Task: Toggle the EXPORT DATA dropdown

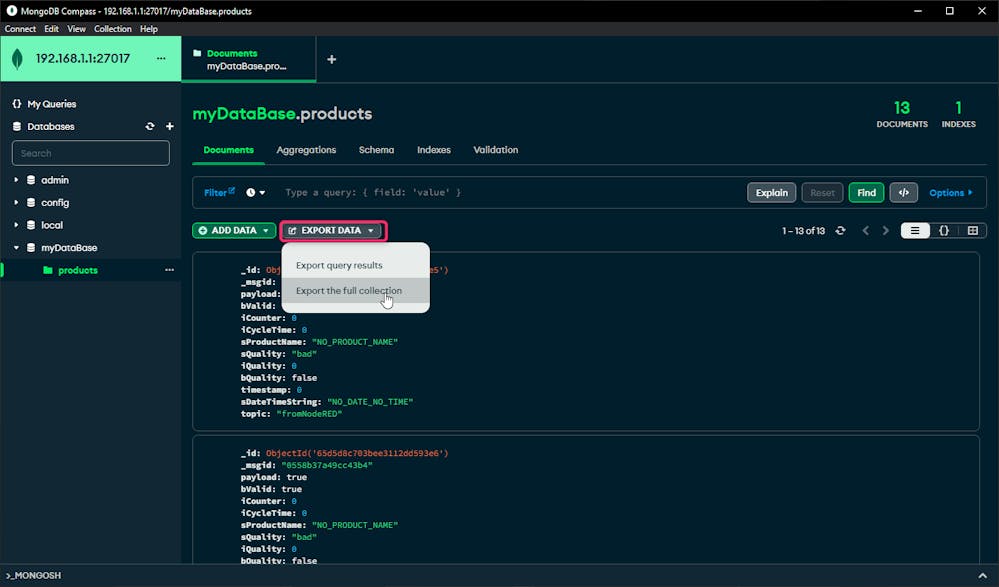Action: [x=333, y=230]
